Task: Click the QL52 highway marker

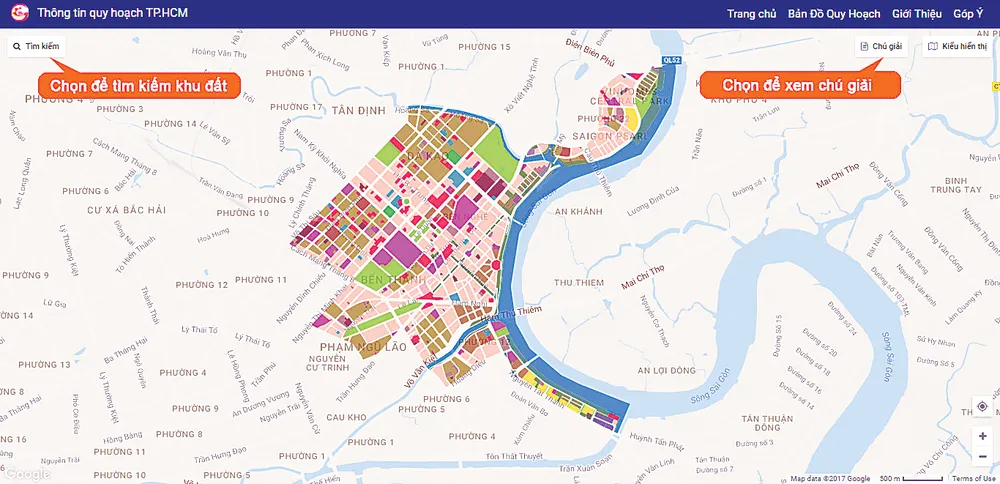Action: tap(672, 61)
